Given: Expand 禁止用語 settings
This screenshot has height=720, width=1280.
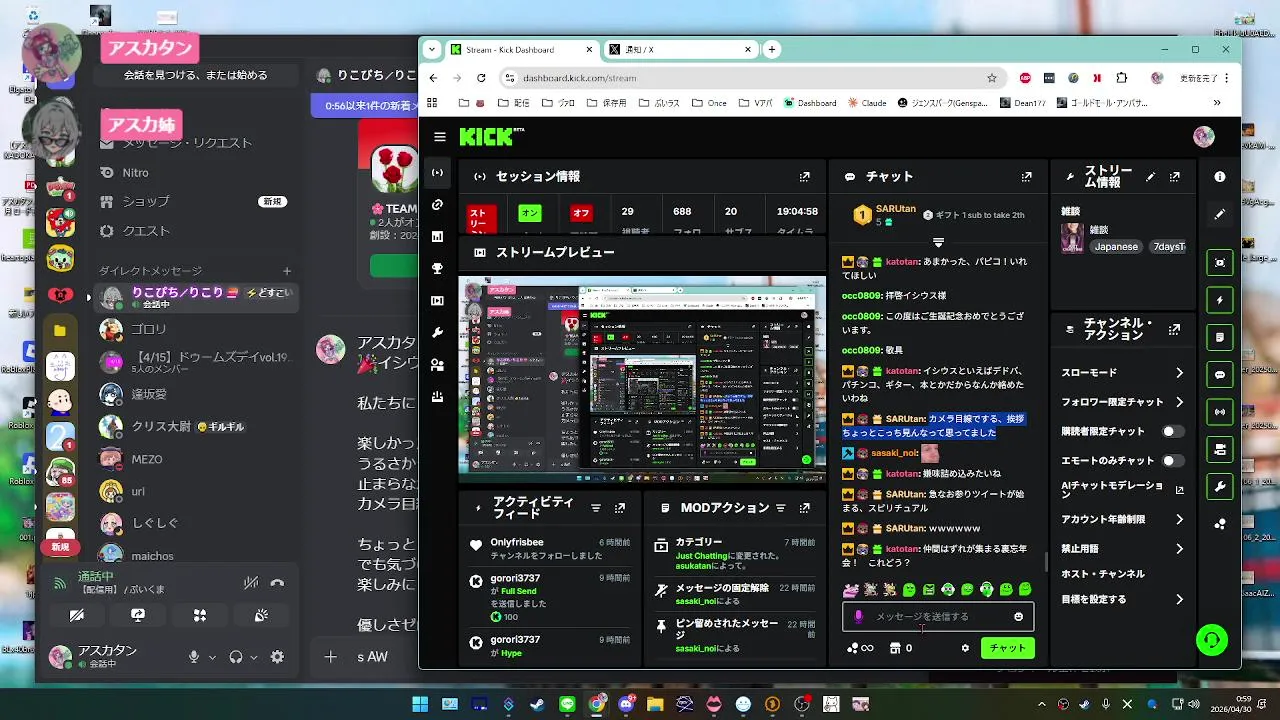Looking at the screenshot, I should click(1179, 549).
